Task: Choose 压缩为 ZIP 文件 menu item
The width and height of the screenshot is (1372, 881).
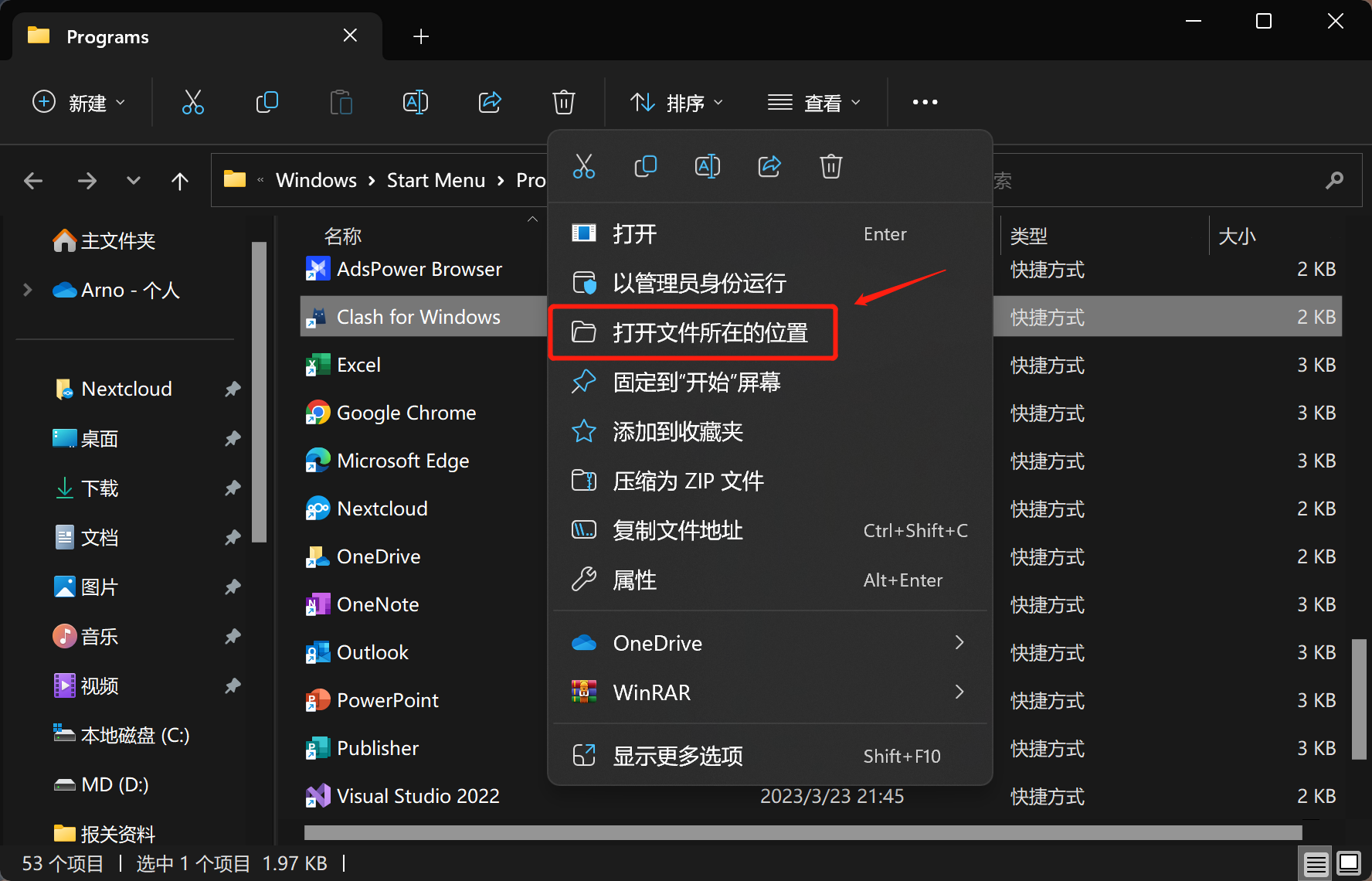Action: pyautogui.click(x=769, y=481)
